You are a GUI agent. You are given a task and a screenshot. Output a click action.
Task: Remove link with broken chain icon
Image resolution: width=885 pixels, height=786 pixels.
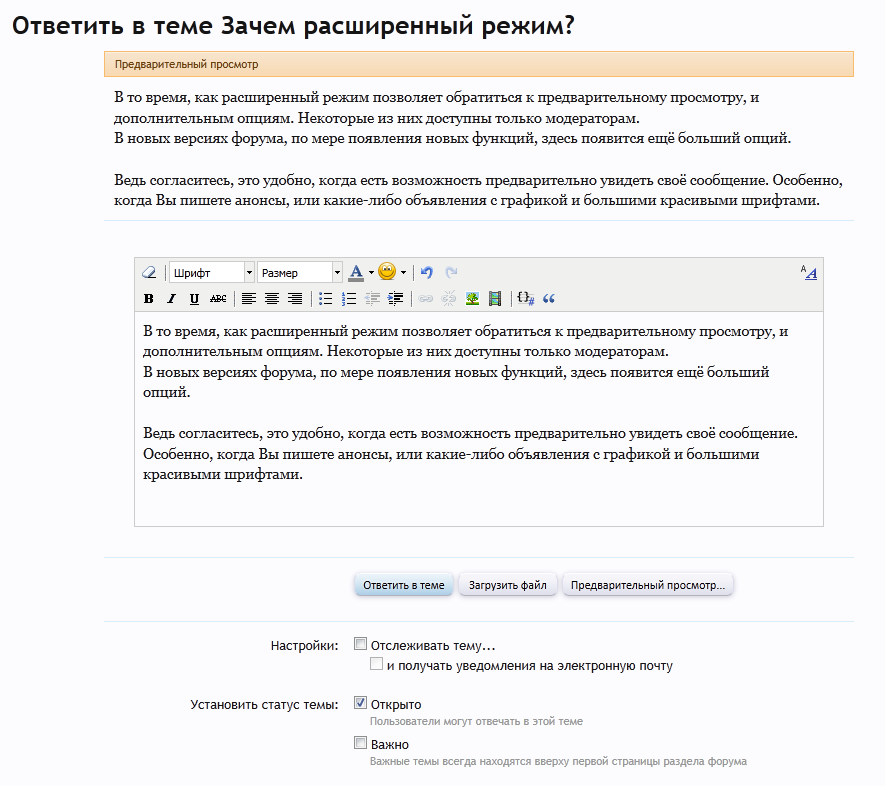(449, 298)
